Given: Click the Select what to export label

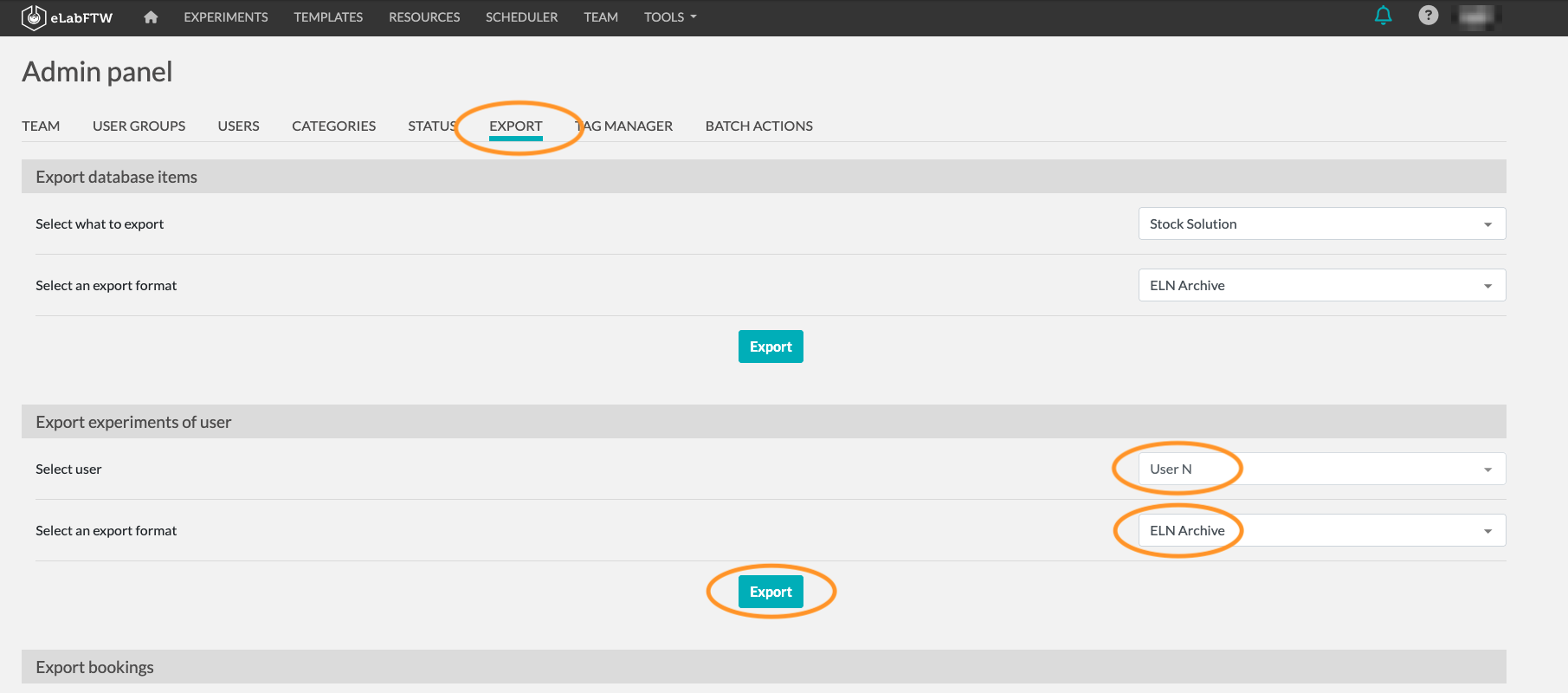Looking at the screenshot, I should click(100, 223).
